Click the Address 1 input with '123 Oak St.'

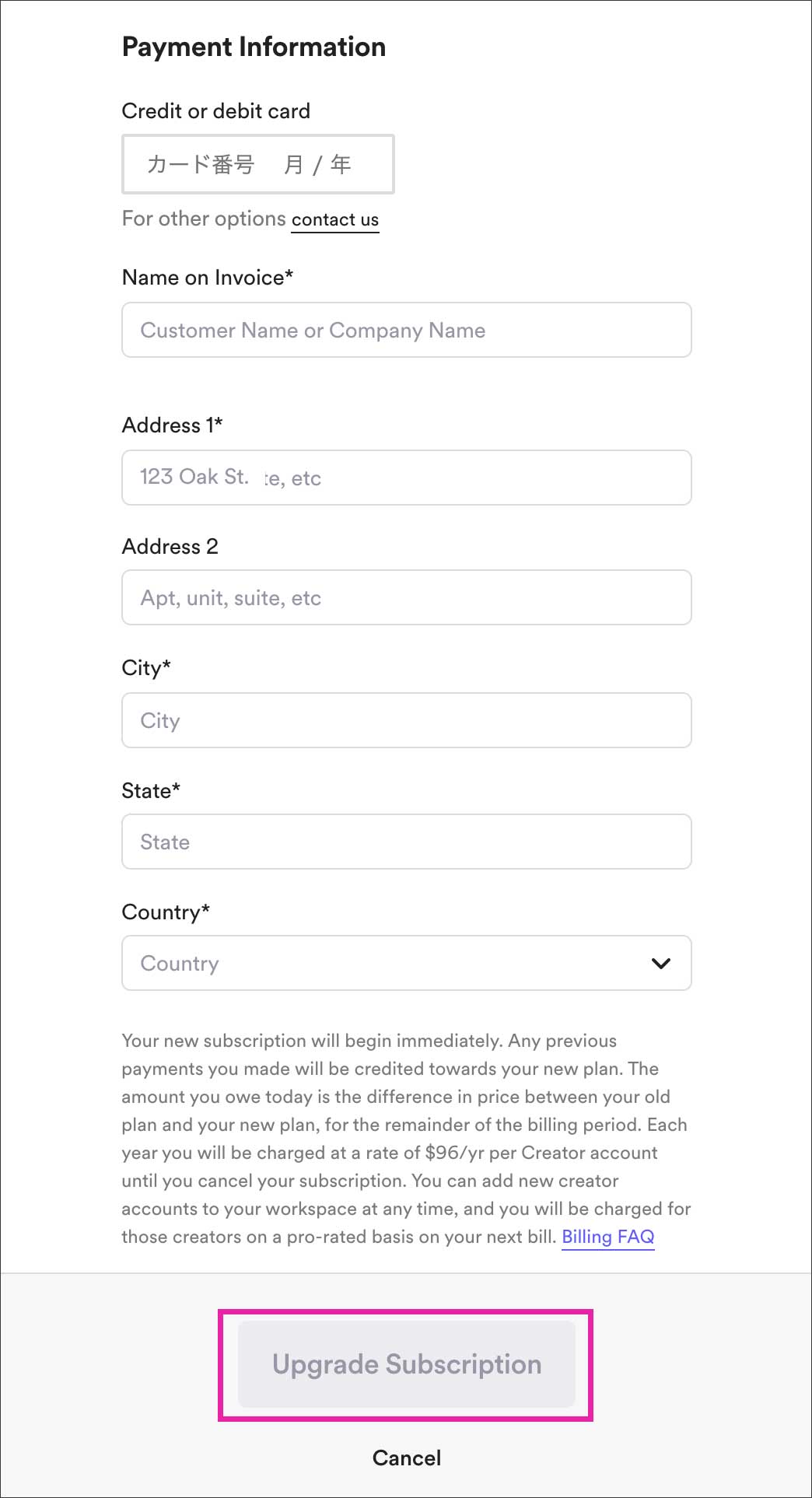click(x=406, y=478)
